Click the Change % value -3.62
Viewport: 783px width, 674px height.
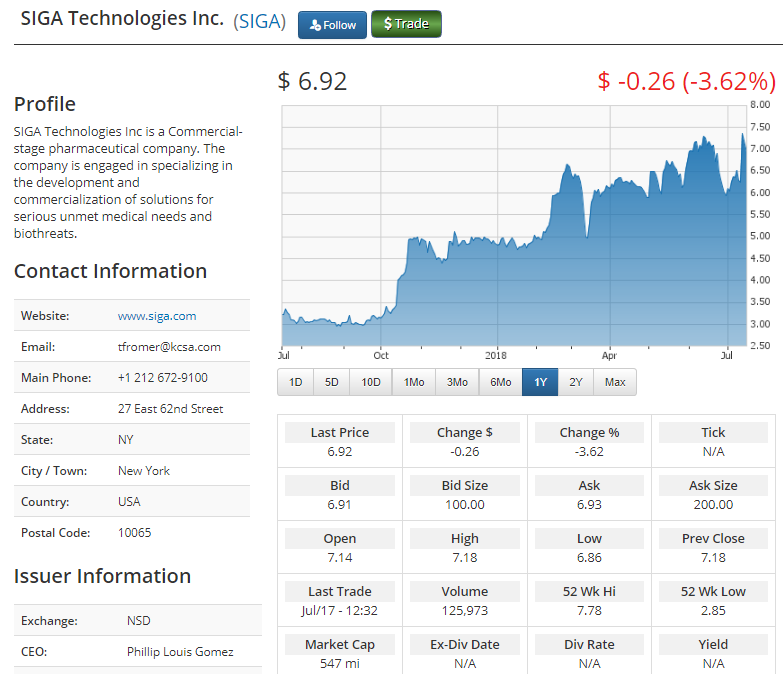589,452
